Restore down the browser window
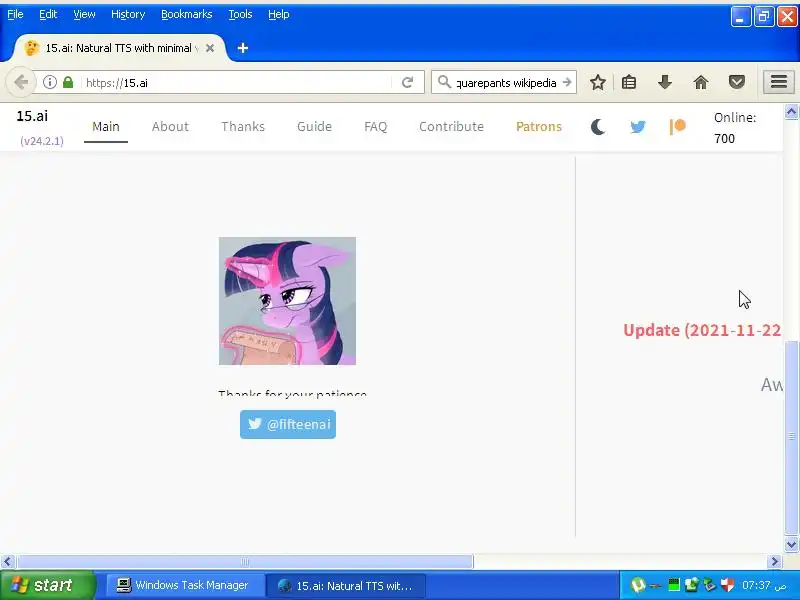Screen dimensions: 800x600 [x=764, y=17]
